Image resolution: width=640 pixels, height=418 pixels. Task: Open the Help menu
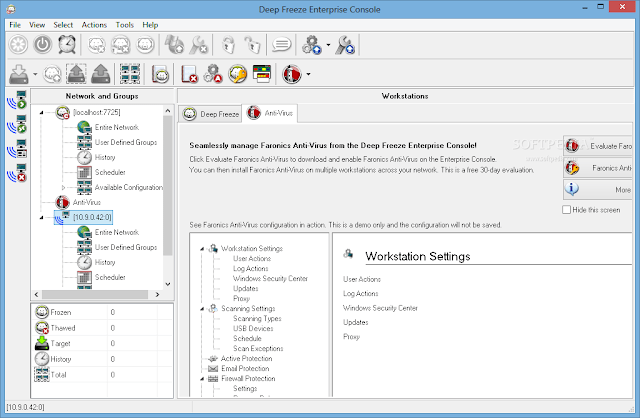tap(150, 25)
